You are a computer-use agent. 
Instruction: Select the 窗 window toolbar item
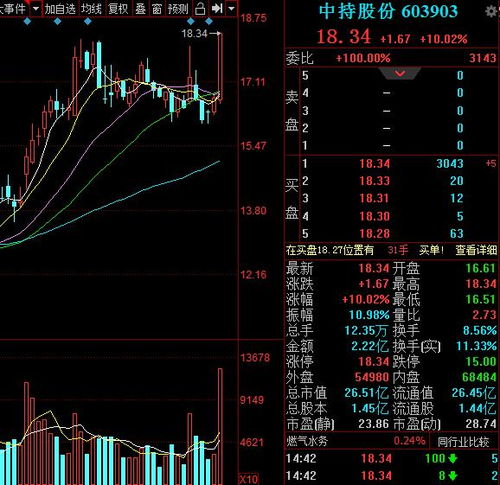point(157,9)
